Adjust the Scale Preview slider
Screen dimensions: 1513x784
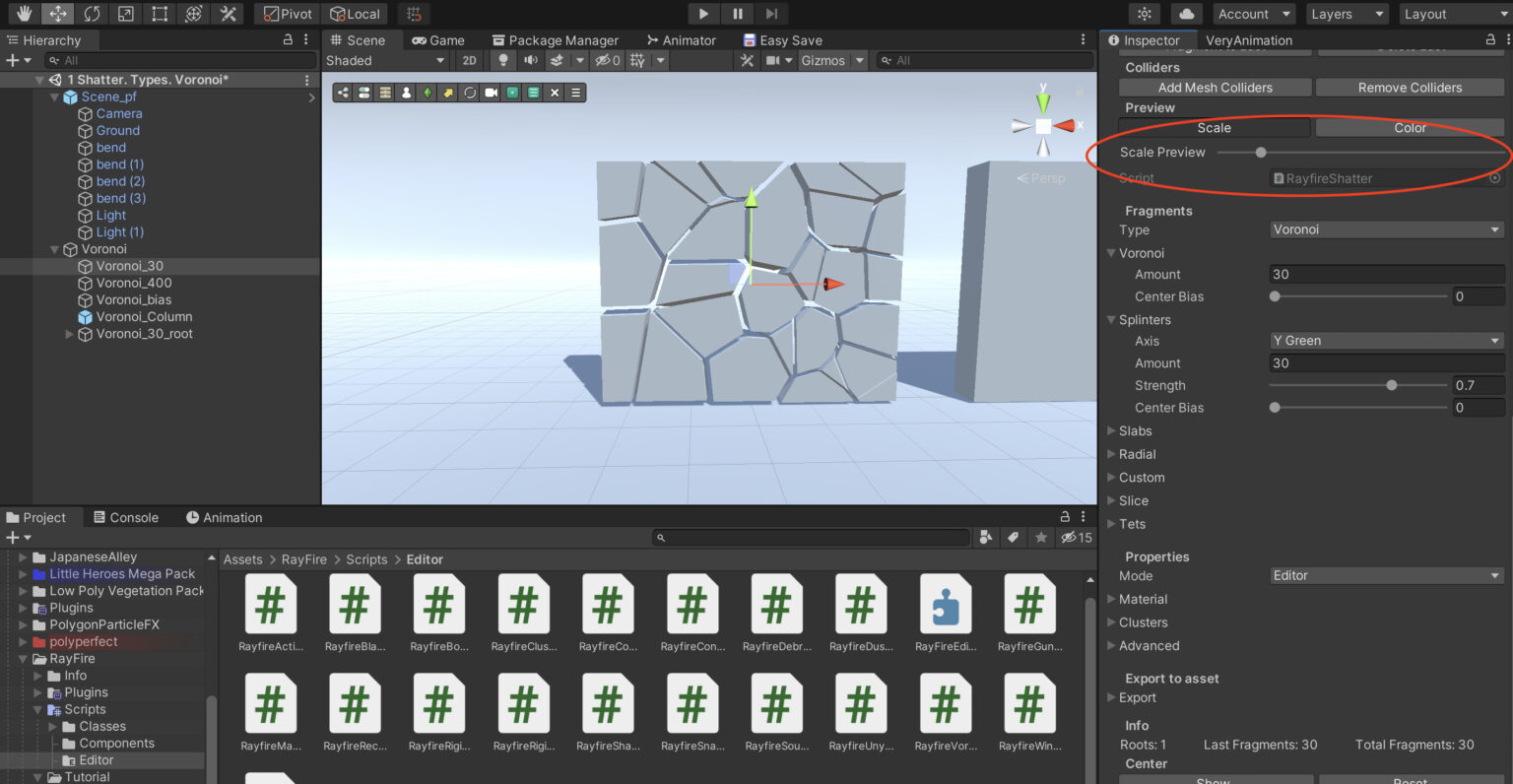point(1261,152)
